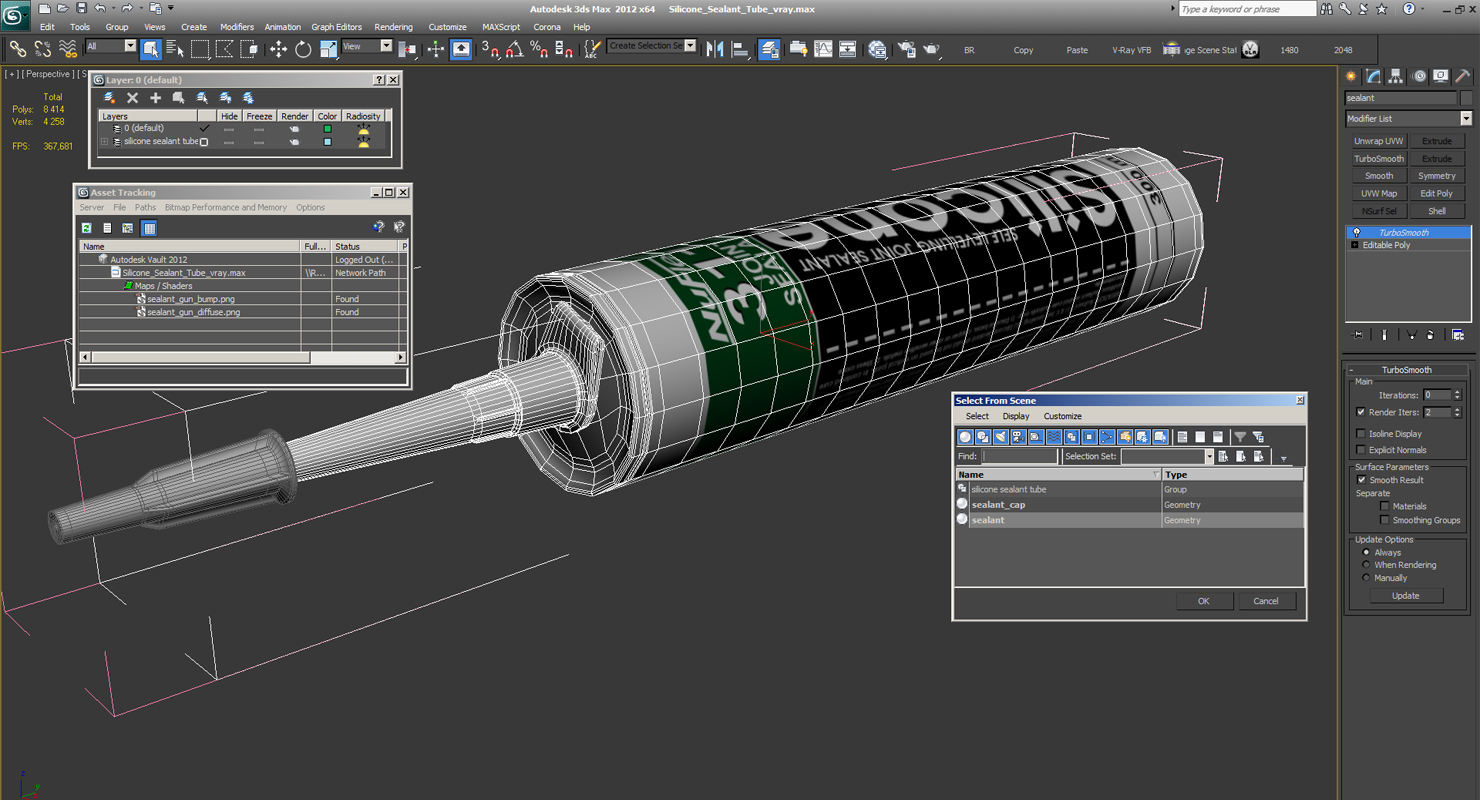Activate the Select Object tool

151,49
